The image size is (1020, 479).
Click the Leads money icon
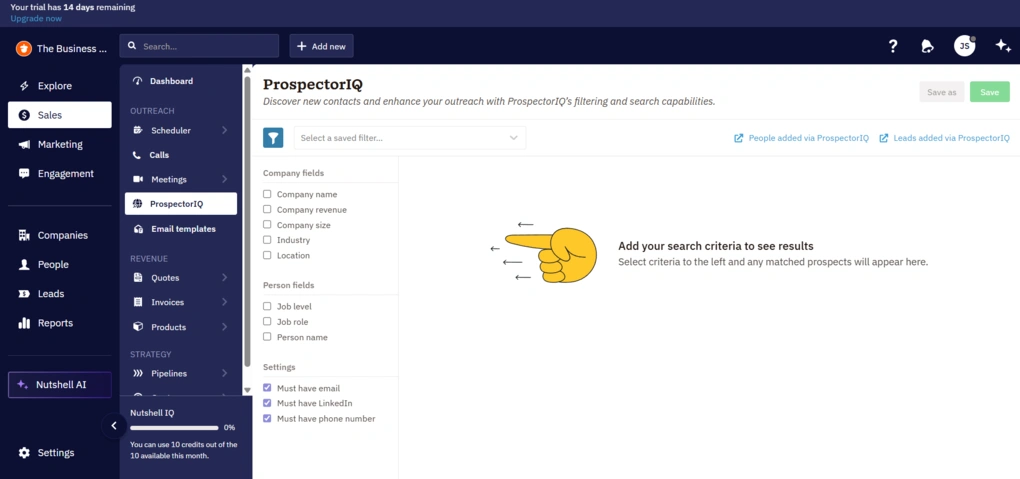point(24,294)
